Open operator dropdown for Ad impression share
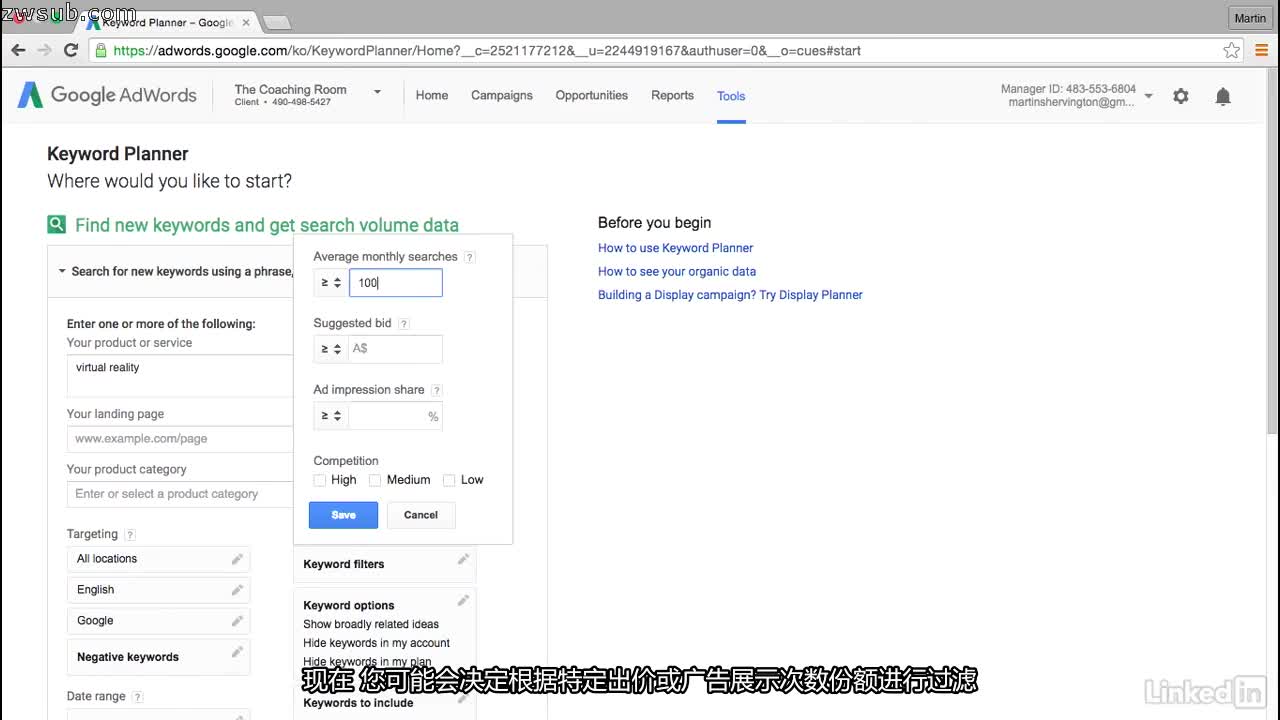The height and width of the screenshot is (720, 1280). tap(330, 416)
